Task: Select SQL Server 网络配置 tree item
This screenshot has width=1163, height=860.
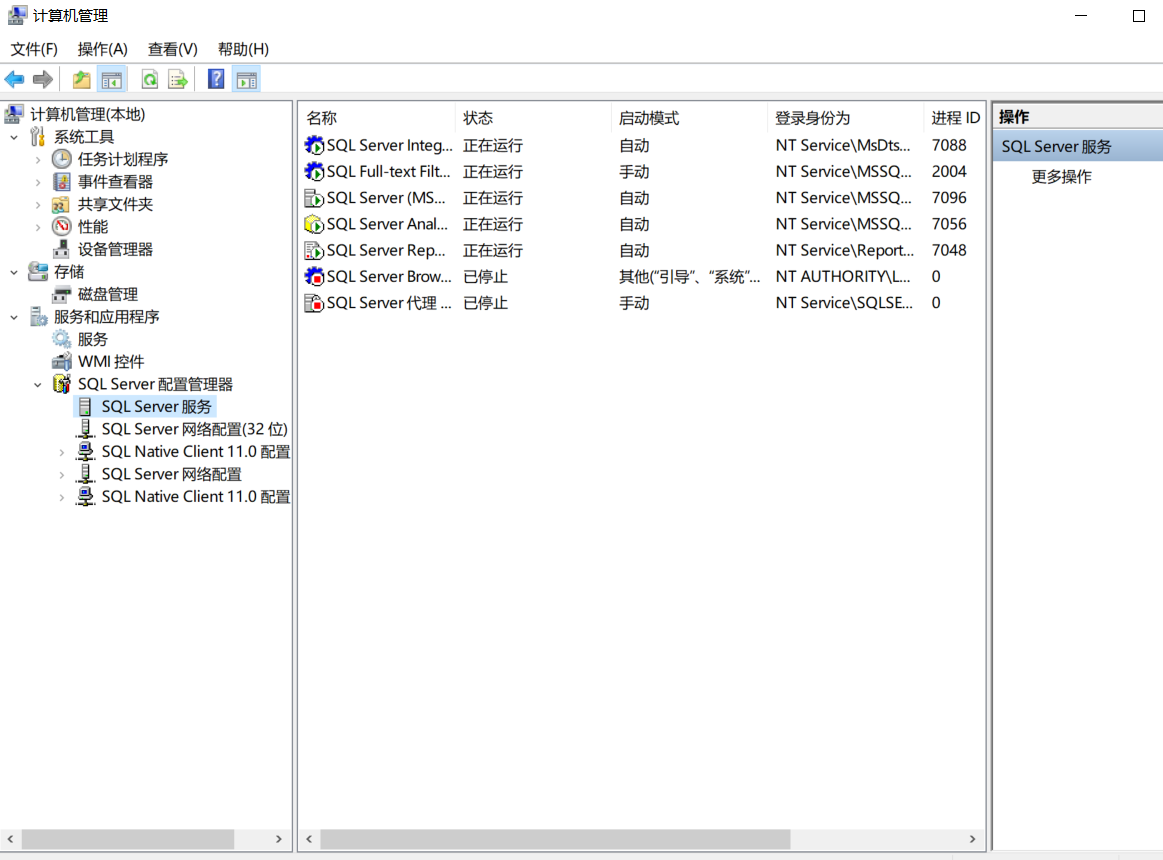Action: click(171, 474)
